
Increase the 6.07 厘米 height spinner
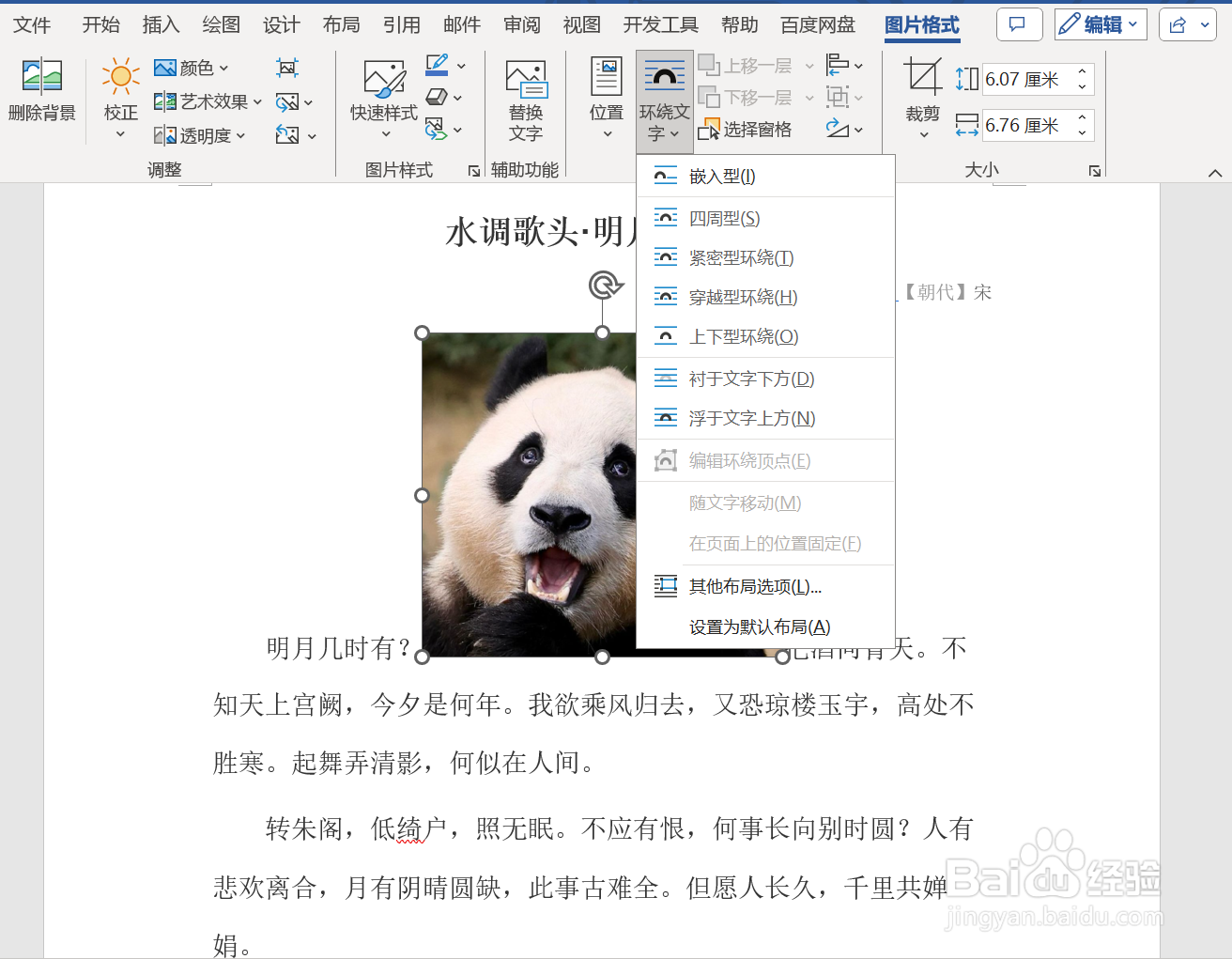point(1083,71)
